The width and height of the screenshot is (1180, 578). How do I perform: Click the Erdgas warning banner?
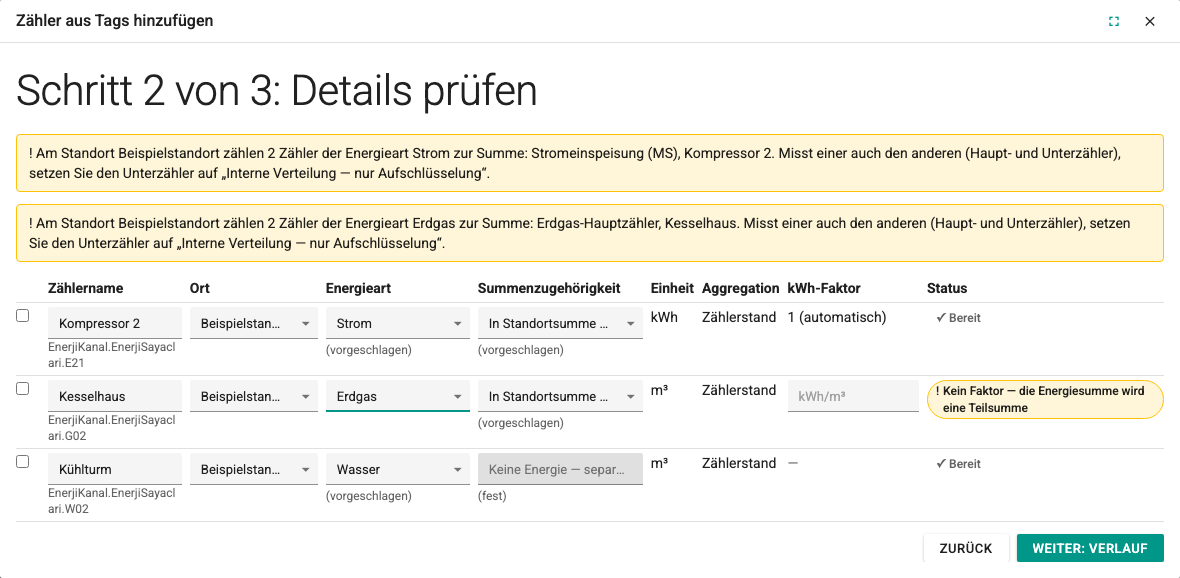[x=589, y=233]
